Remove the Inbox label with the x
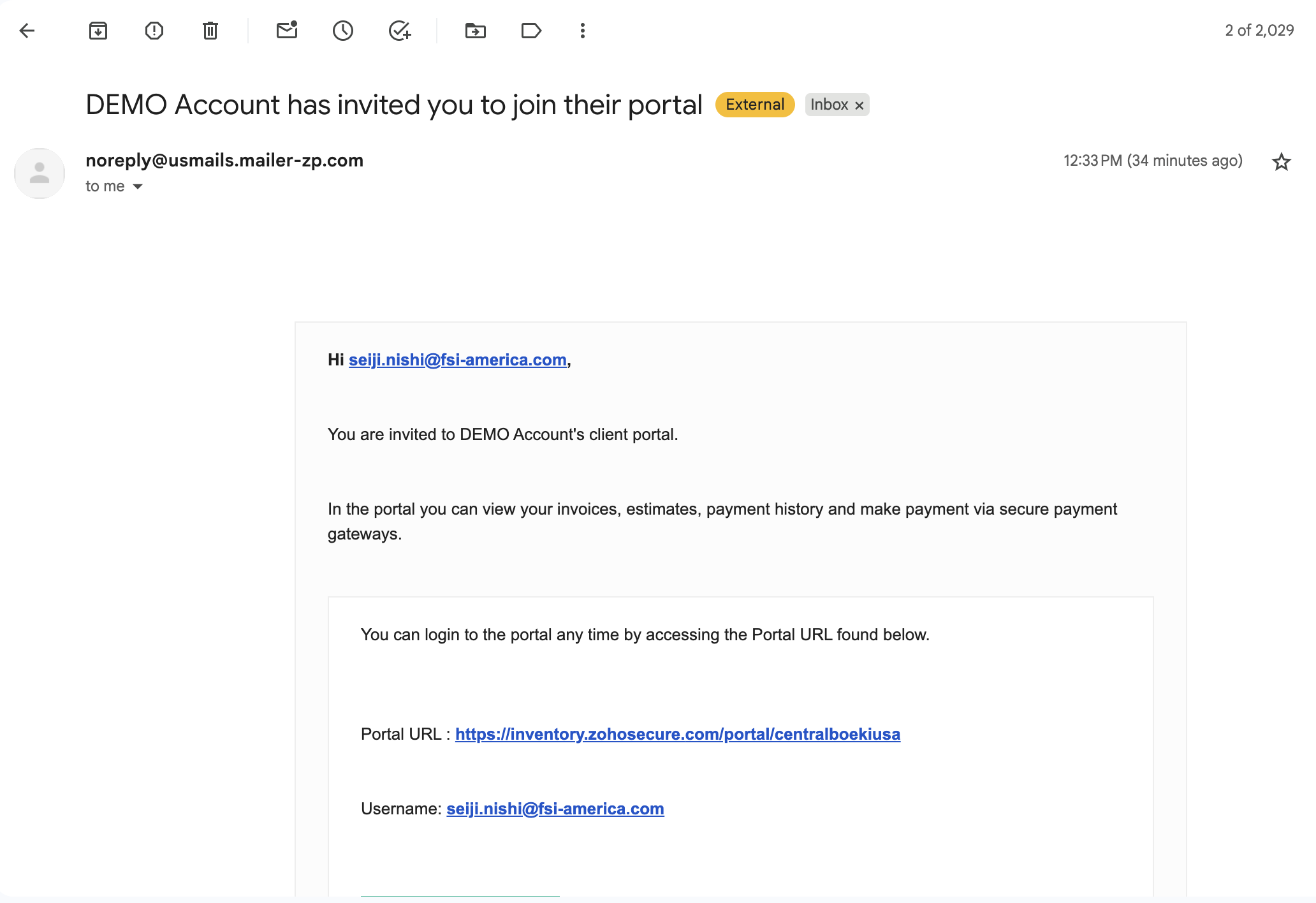The height and width of the screenshot is (903, 1316). pyautogui.click(x=859, y=105)
